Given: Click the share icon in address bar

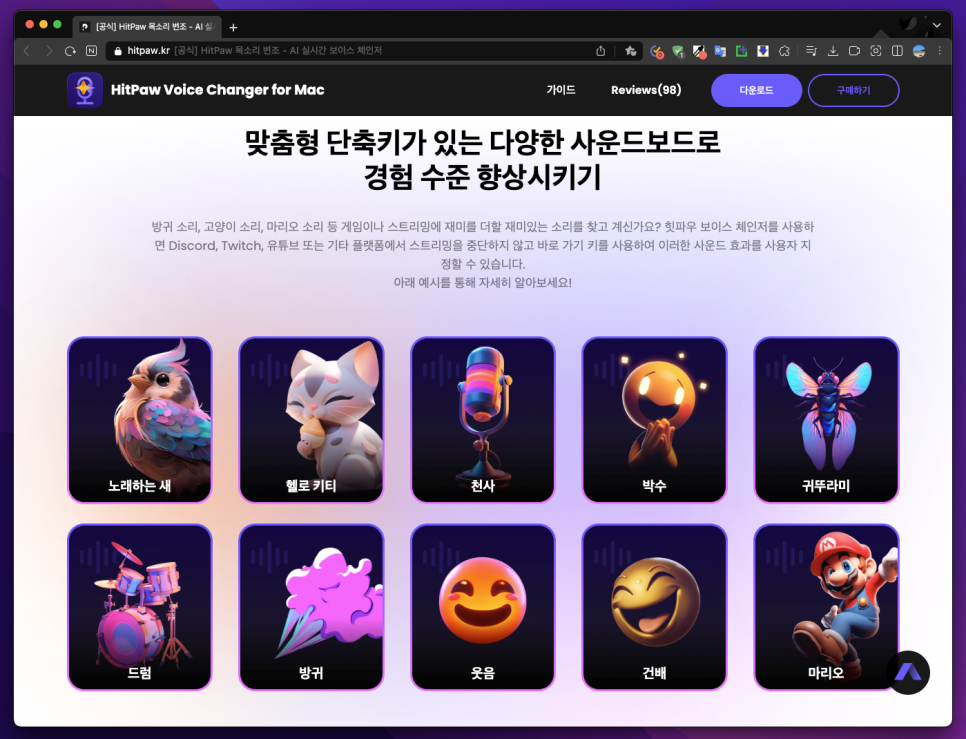Looking at the screenshot, I should 601,50.
